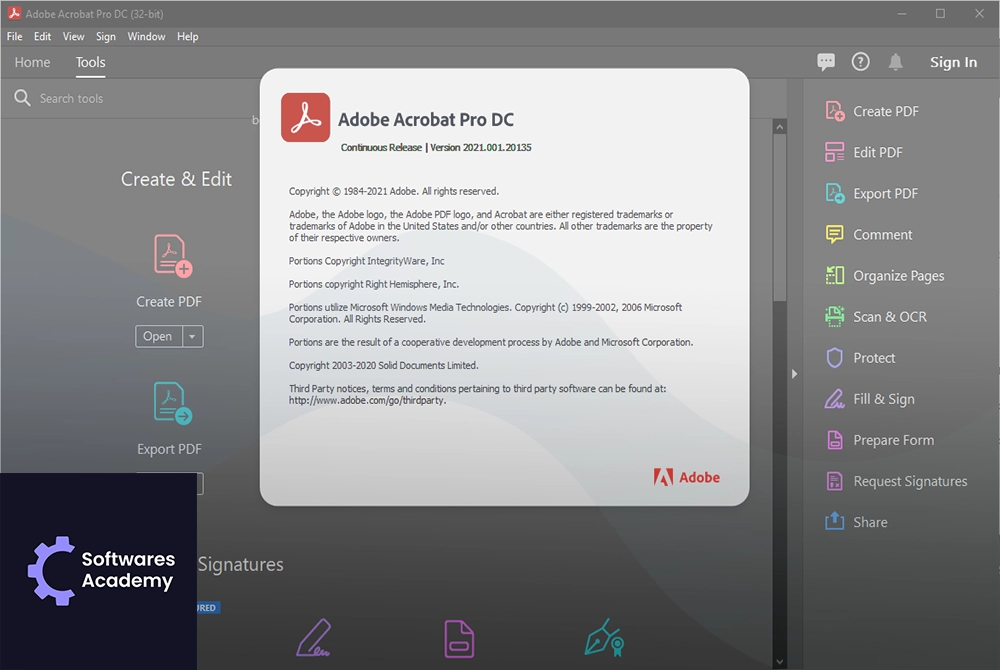This screenshot has height=670, width=1000.
Task: Click the purple Prepare Form icon at bottom
Action: click(x=459, y=639)
